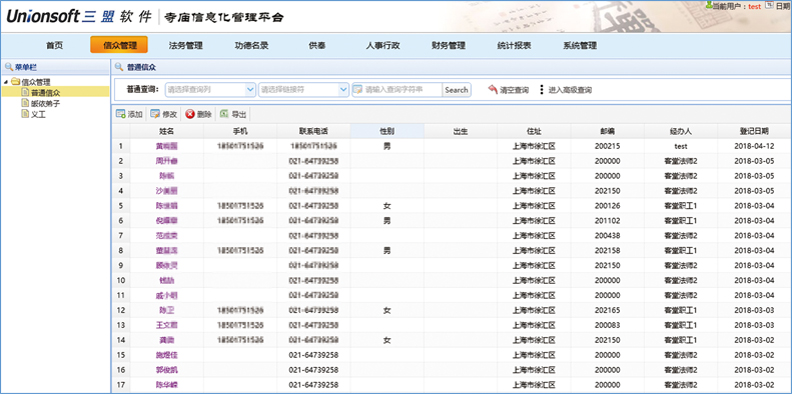Open the 请选择查询列 dropdown arrow
Viewport: 792px width, 394px height.
[250, 89]
